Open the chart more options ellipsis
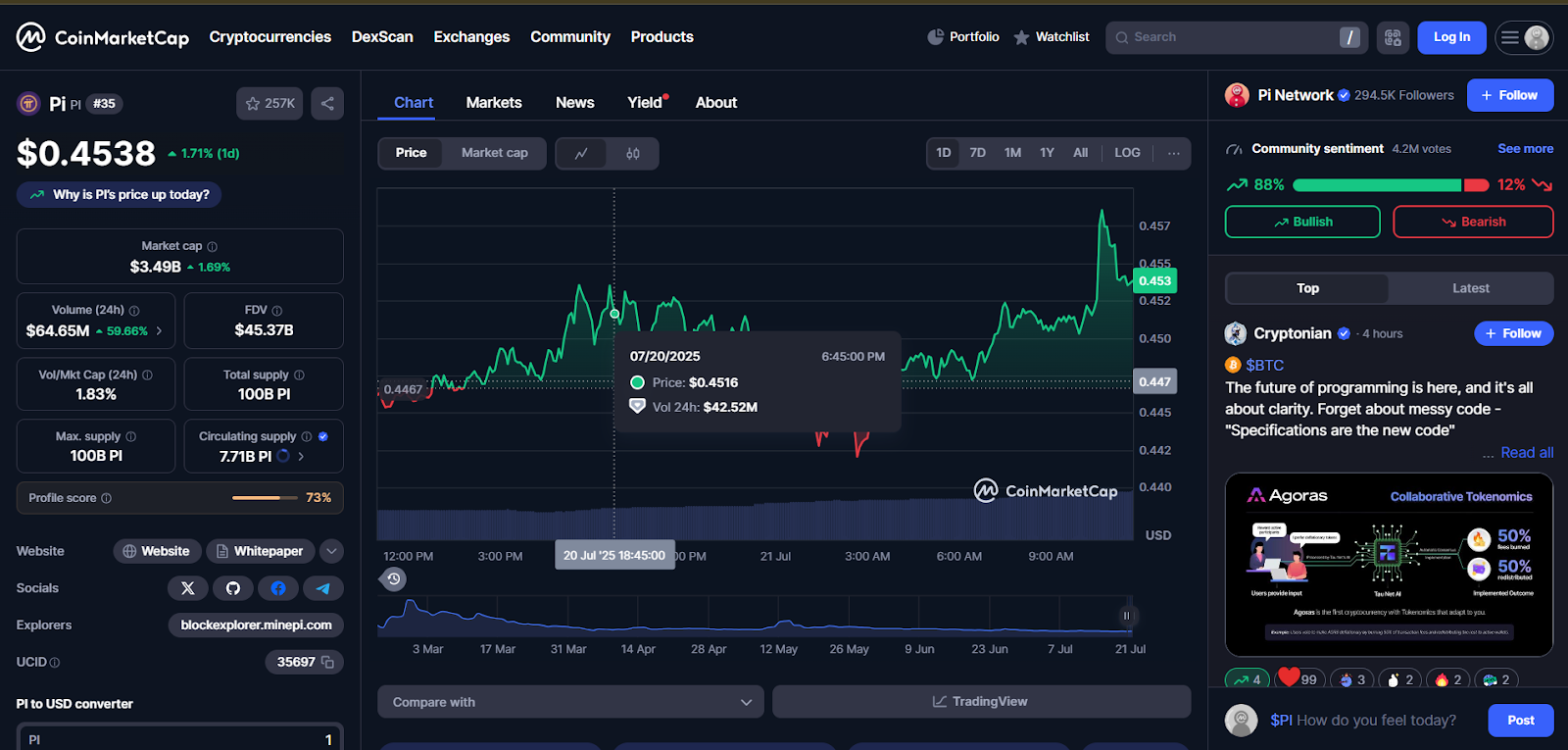1568x750 pixels. [1173, 153]
